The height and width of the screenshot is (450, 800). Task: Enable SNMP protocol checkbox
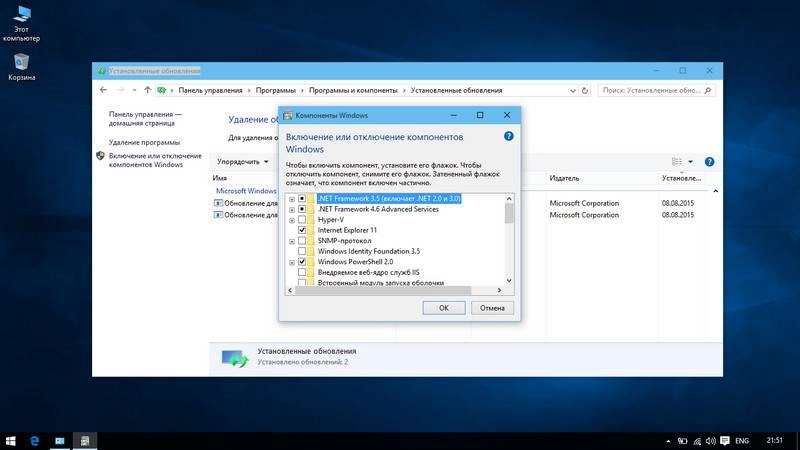302,241
